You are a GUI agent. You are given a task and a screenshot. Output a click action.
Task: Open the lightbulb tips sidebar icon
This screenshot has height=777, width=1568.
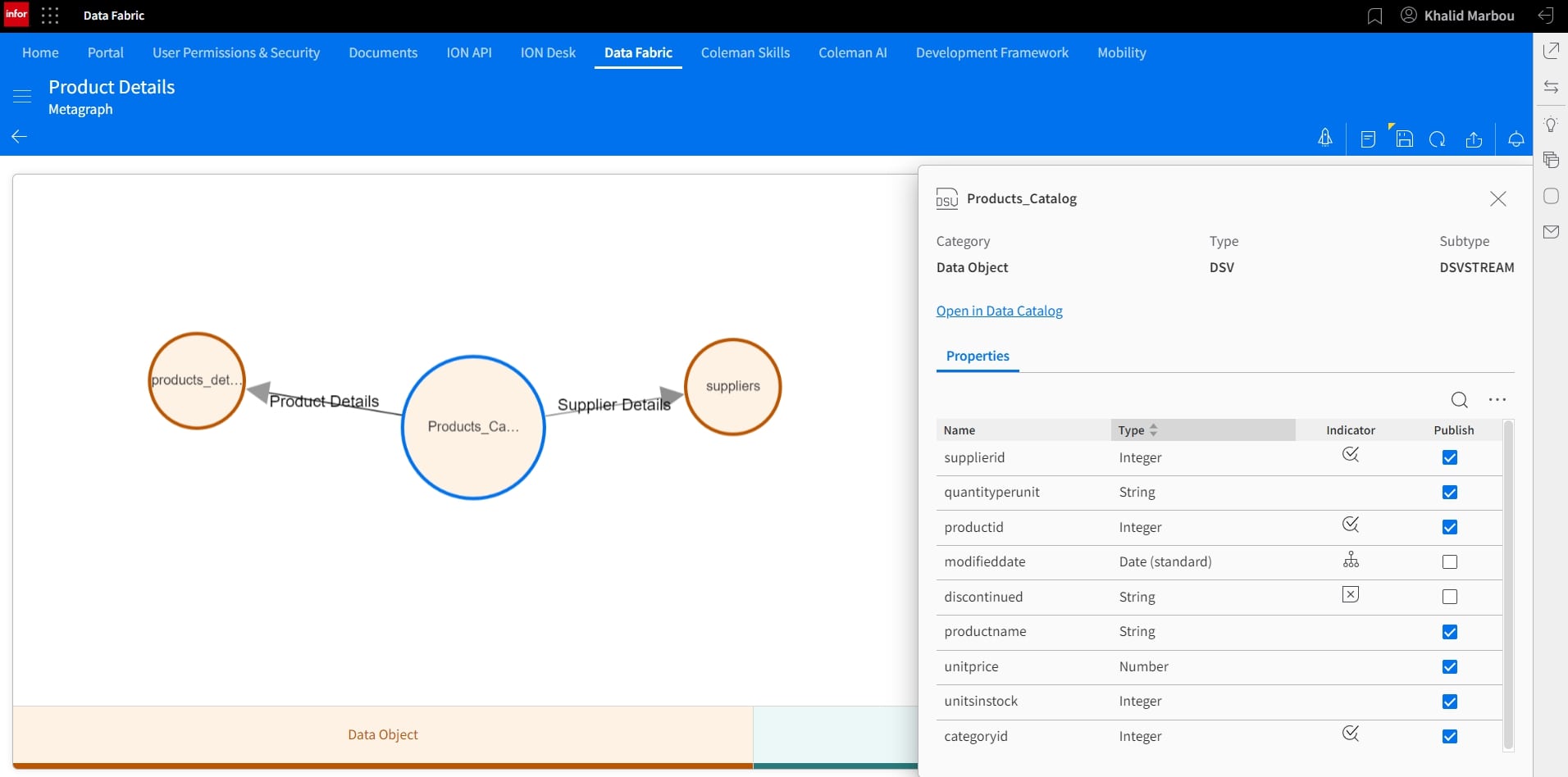(1551, 125)
